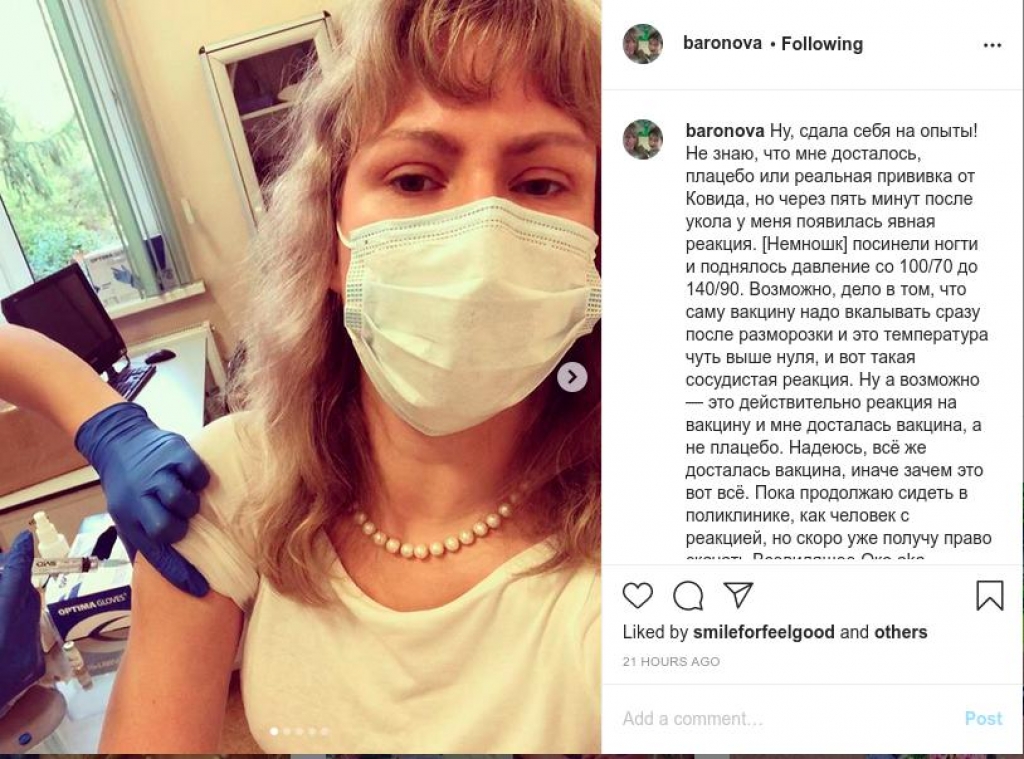Image resolution: width=1024 pixels, height=759 pixels.
Task: Like the post with heart icon
Action: point(637,596)
